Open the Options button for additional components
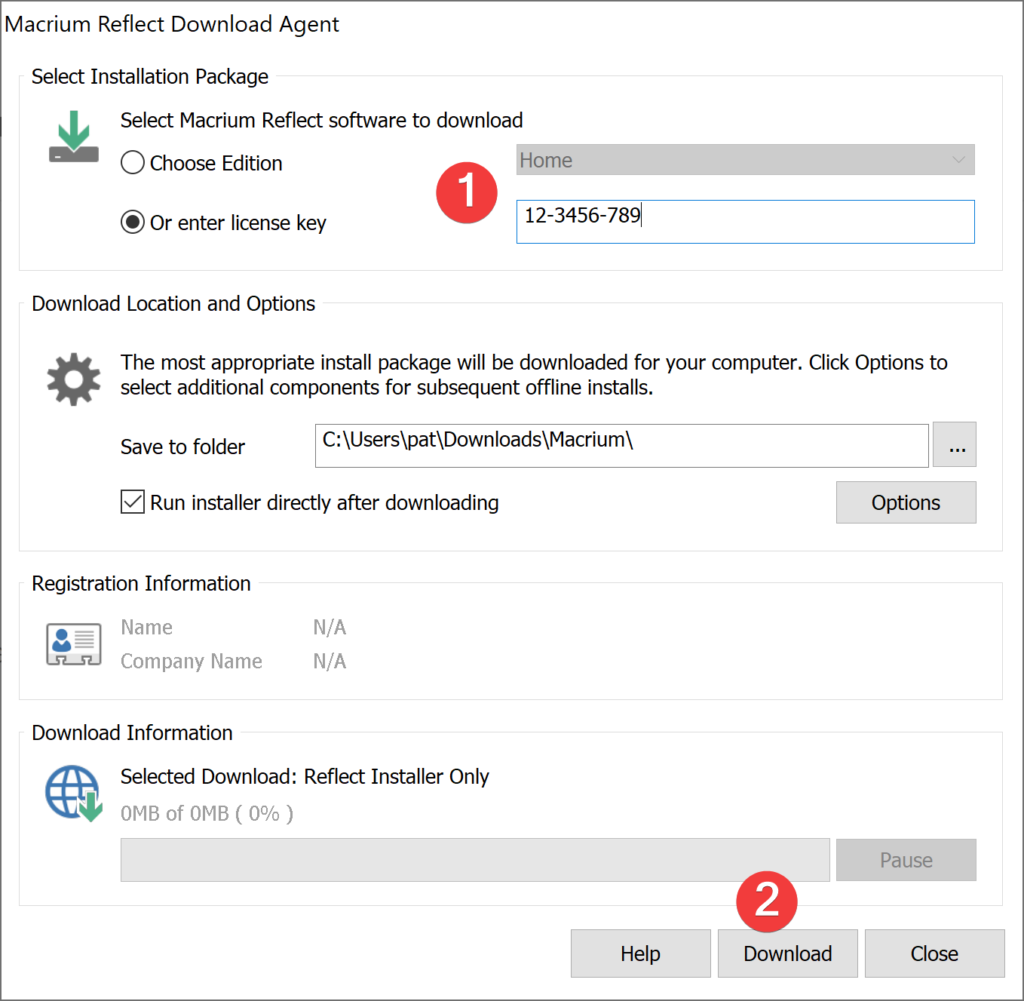This screenshot has height=1001, width=1024. point(905,503)
